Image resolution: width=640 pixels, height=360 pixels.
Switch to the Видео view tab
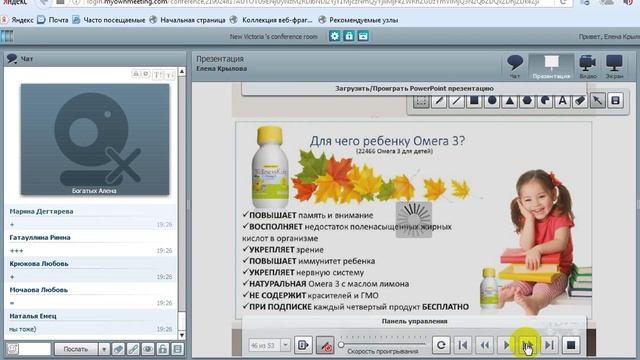pos(588,67)
